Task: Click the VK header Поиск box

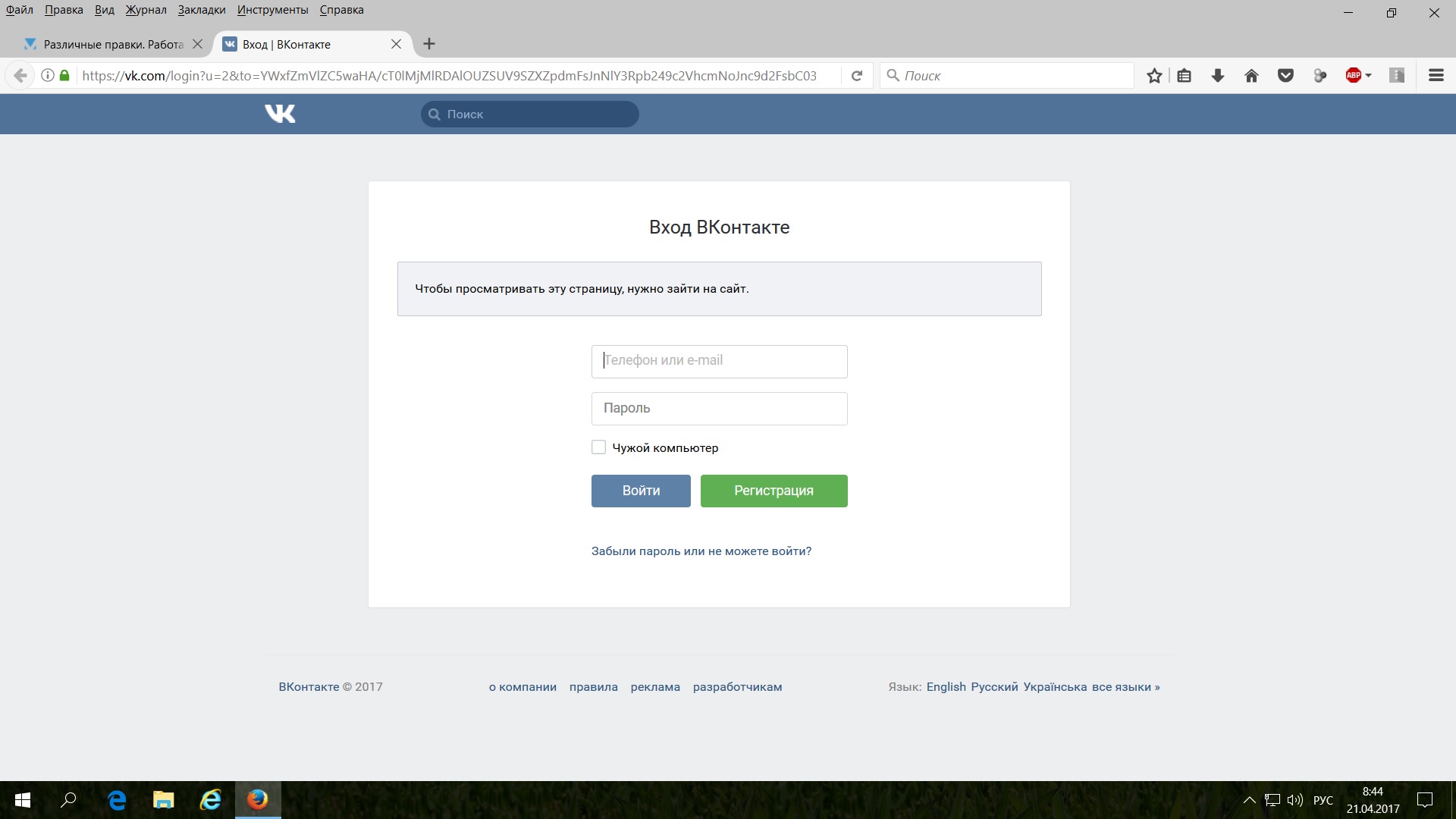Action: 529,115
